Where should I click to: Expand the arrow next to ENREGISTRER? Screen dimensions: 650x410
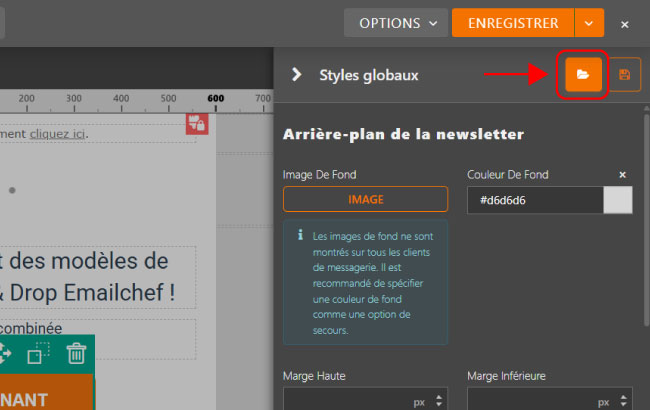click(x=590, y=23)
